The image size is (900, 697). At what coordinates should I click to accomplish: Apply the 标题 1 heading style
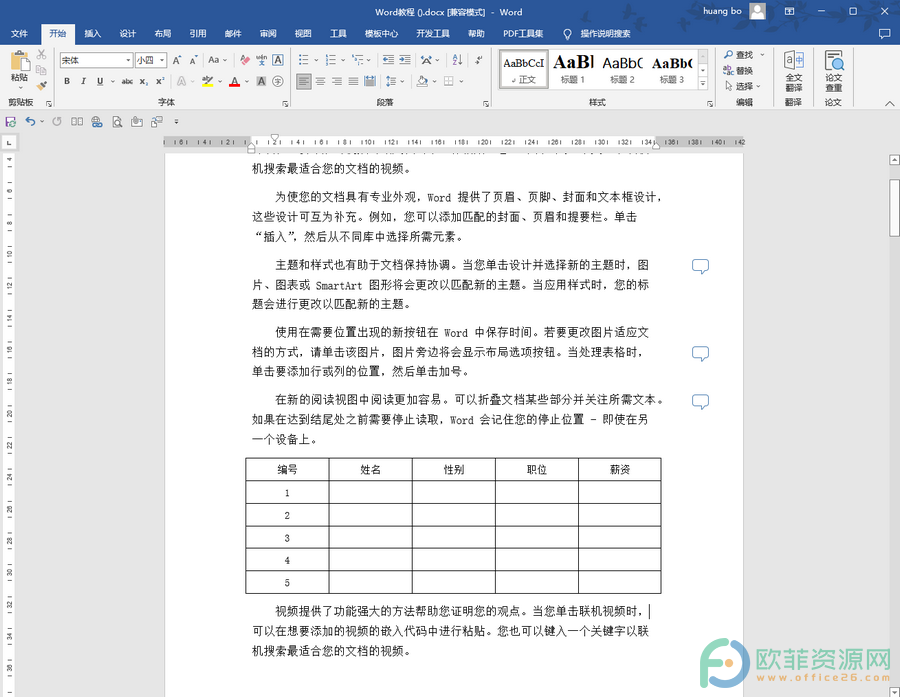[573, 69]
